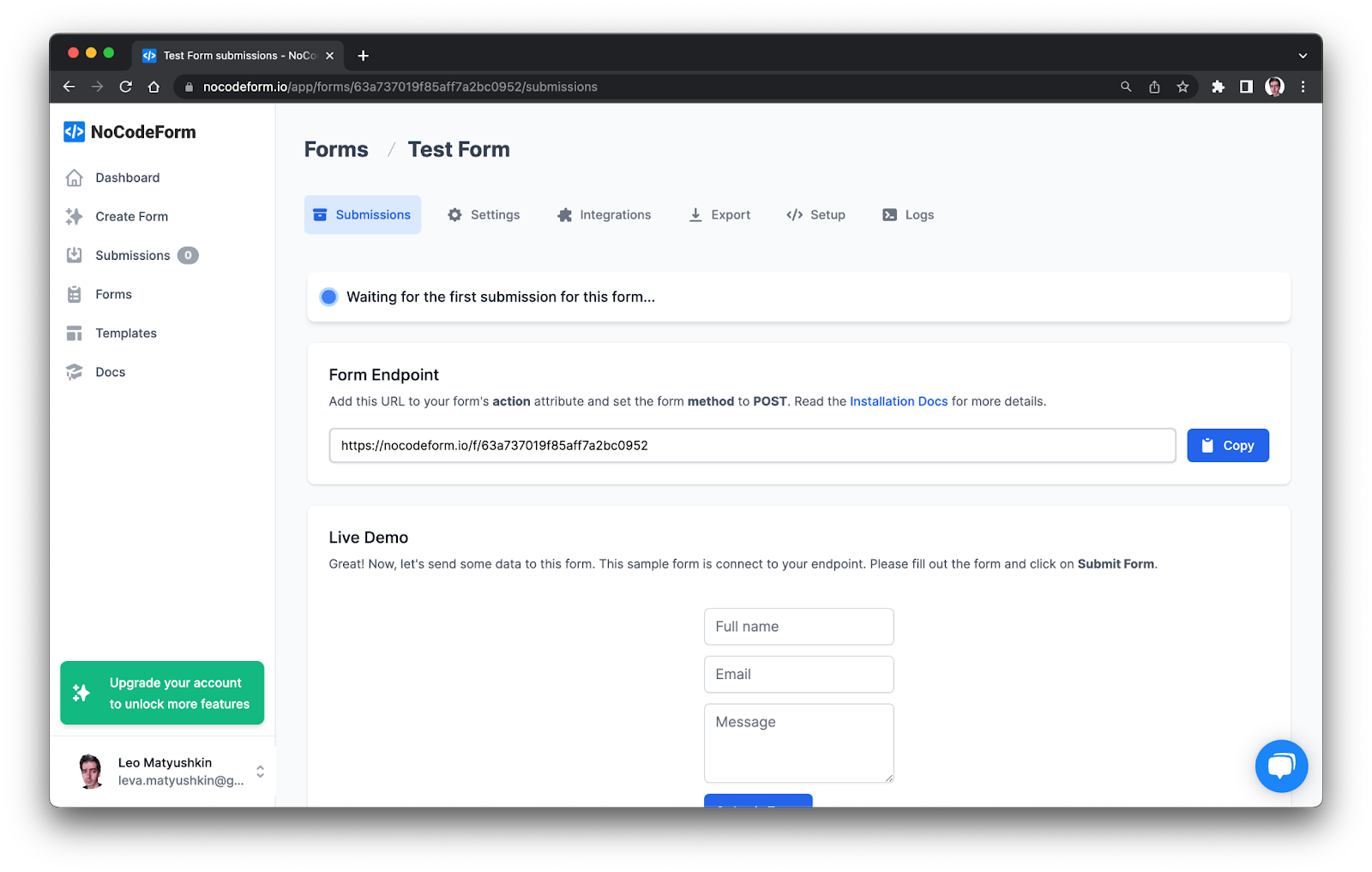Go forward in browser history

coord(97,87)
